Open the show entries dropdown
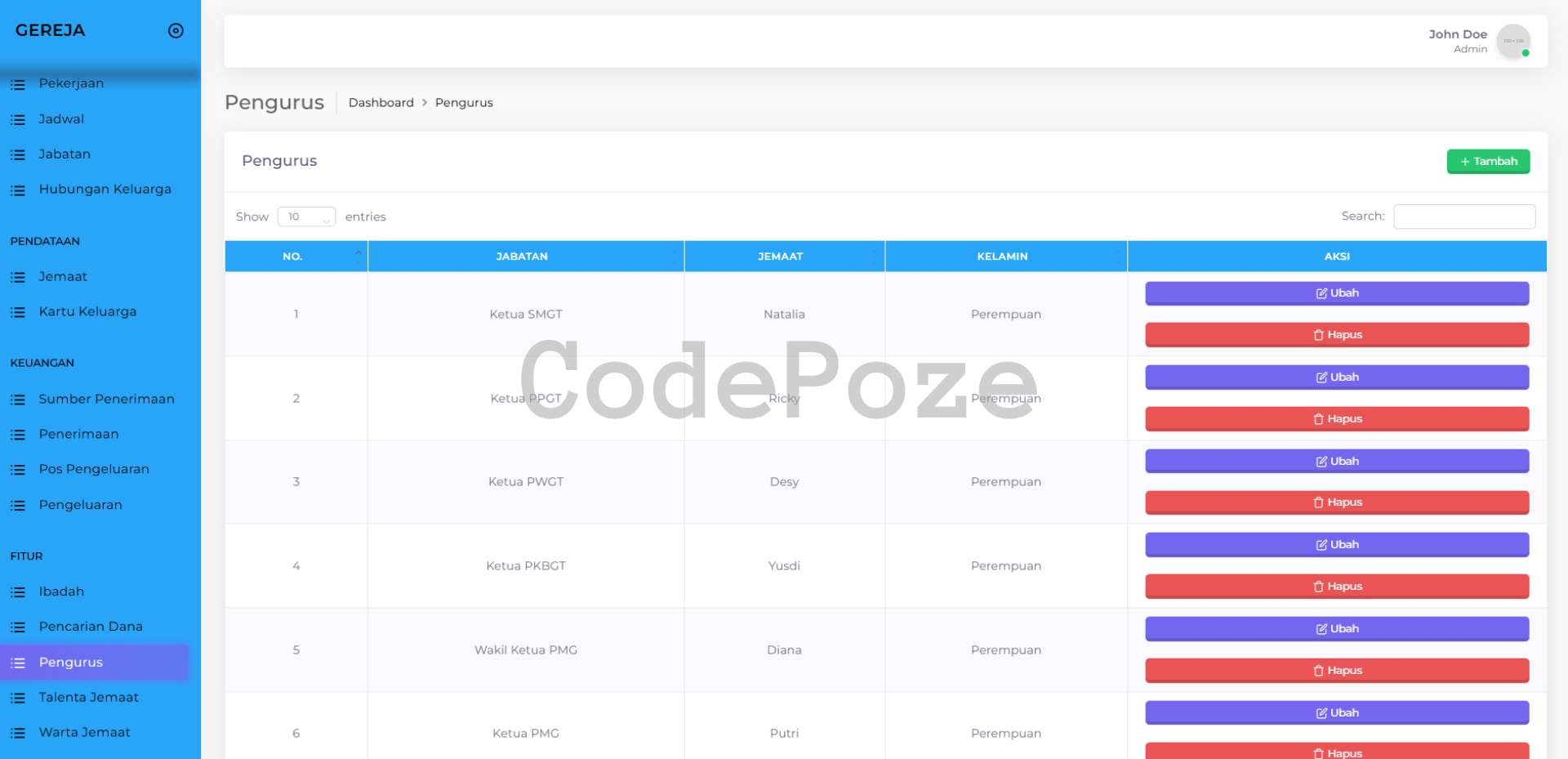The image size is (1568, 759). click(x=306, y=217)
